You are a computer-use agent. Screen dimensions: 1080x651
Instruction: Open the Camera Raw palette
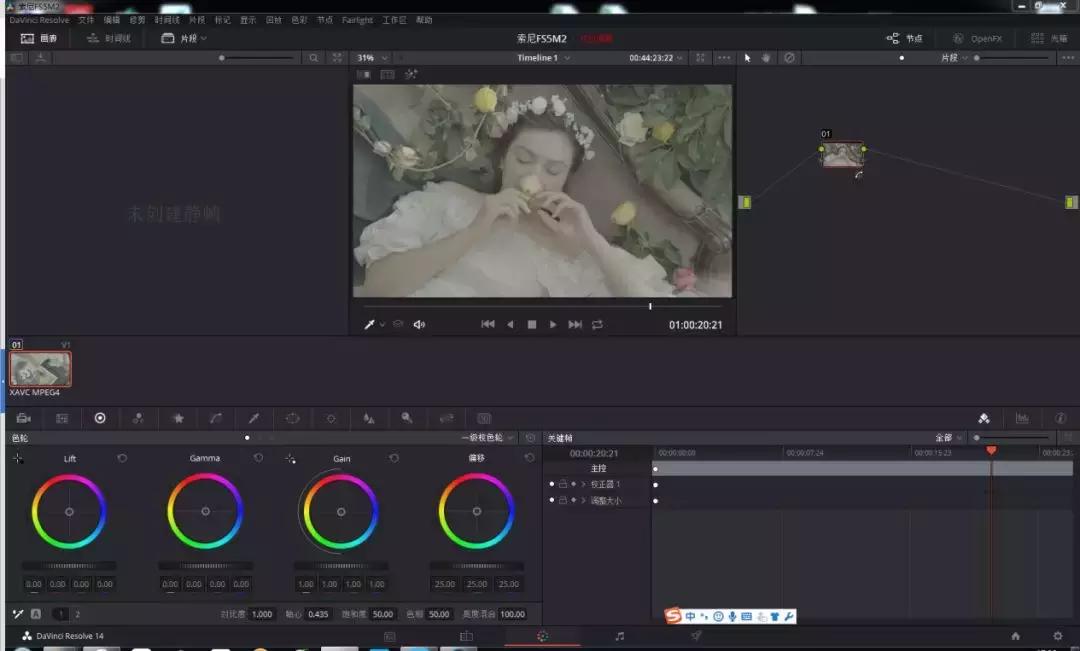[22, 418]
